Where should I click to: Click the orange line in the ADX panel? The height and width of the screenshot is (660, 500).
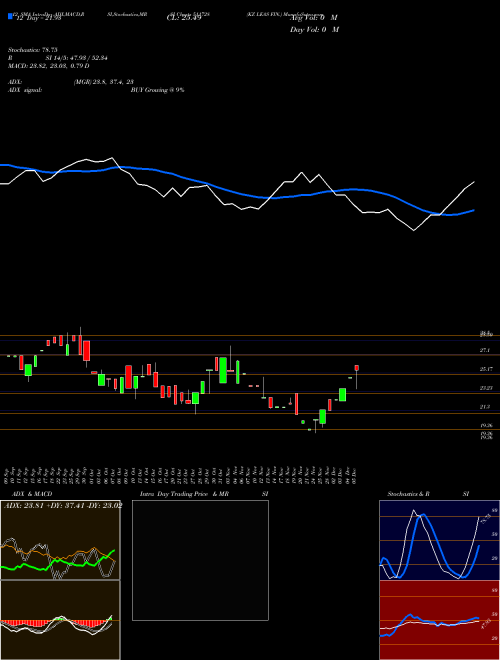click(x=79, y=552)
